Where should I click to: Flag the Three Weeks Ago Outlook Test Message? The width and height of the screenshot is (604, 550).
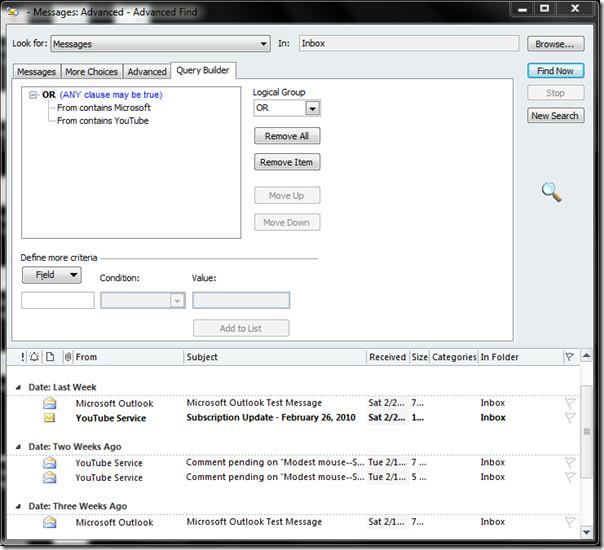coord(570,522)
